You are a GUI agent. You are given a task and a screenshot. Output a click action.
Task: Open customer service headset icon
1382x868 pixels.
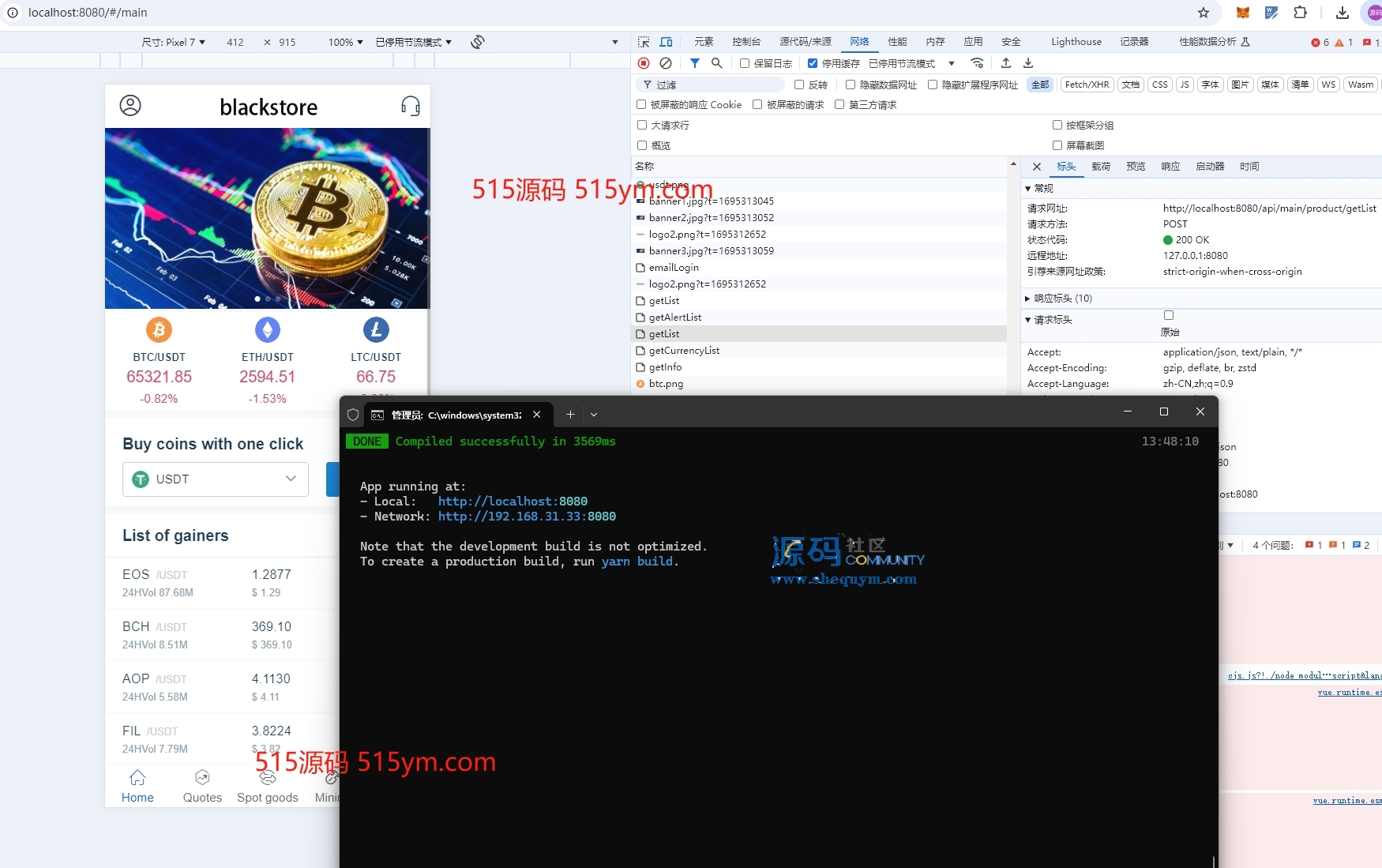click(x=410, y=106)
